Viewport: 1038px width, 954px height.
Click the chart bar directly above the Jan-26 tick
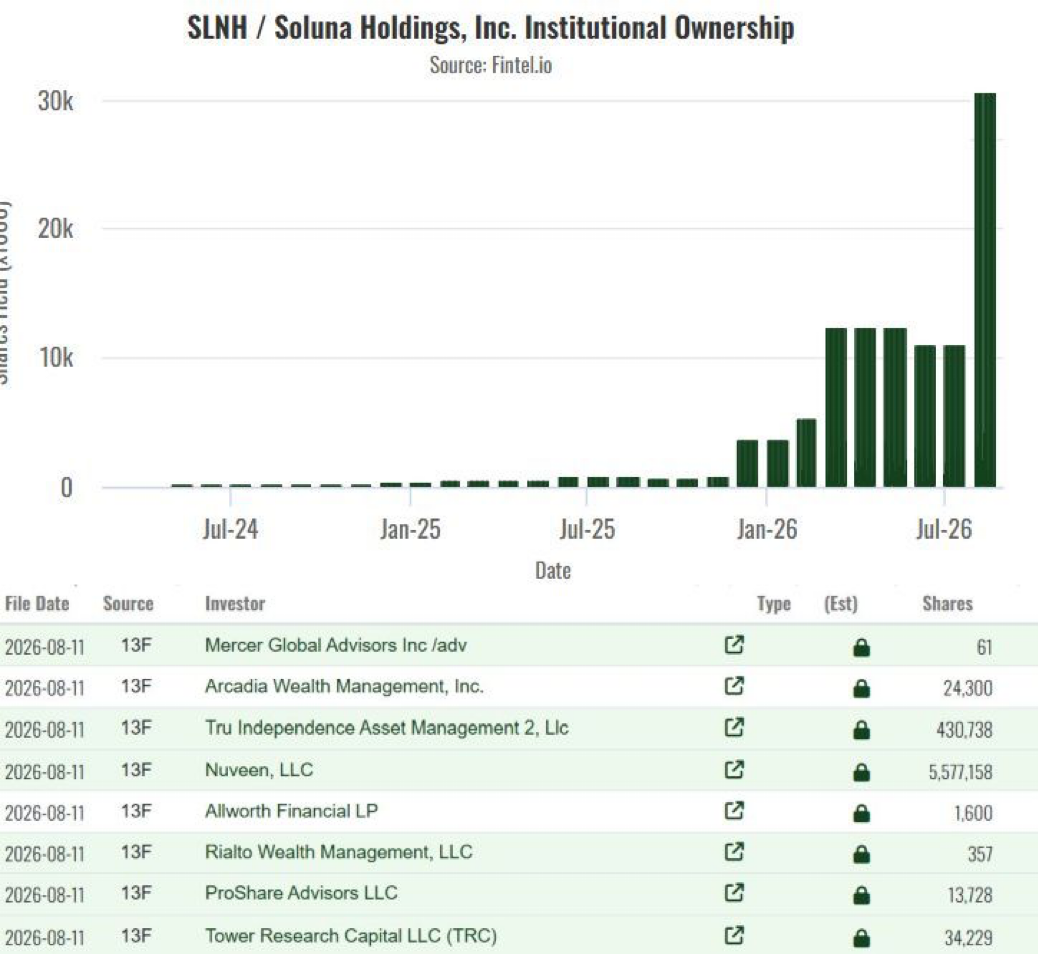pyautogui.click(x=777, y=463)
